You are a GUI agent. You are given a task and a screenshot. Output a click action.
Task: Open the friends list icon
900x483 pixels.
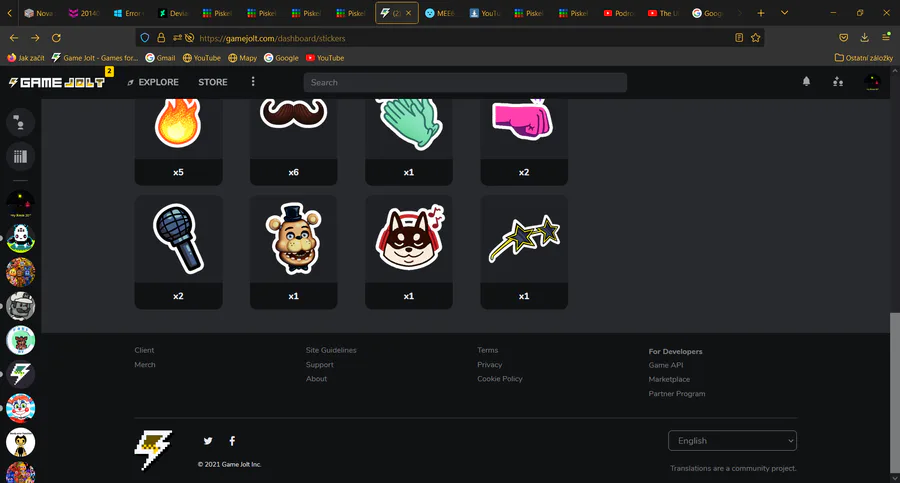point(838,82)
